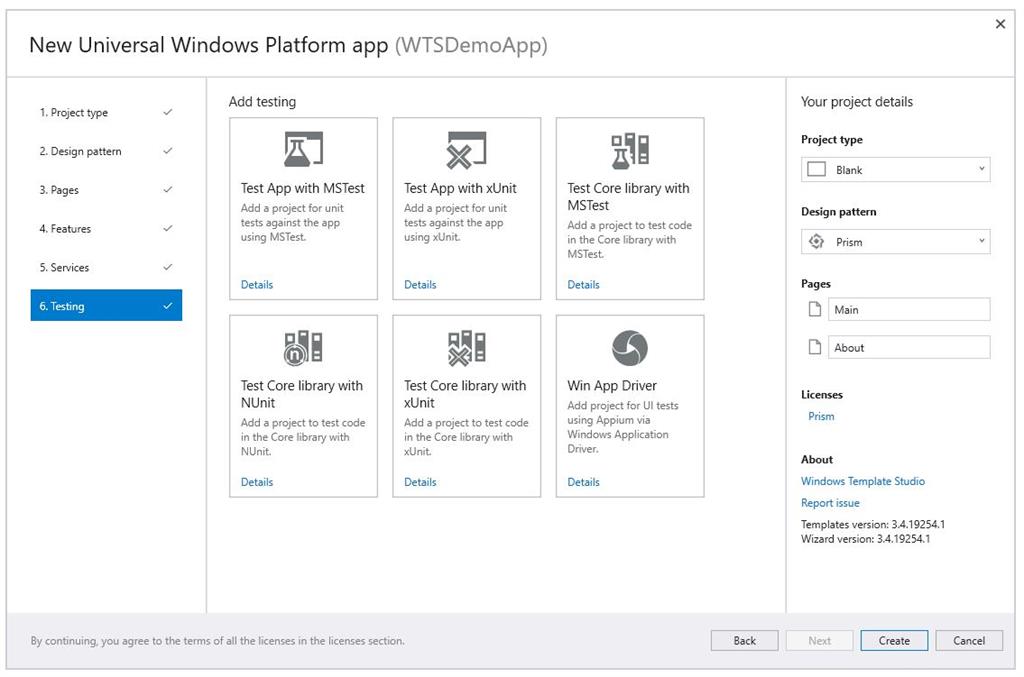Toggle the checkmark on 6. Testing step

(169, 305)
